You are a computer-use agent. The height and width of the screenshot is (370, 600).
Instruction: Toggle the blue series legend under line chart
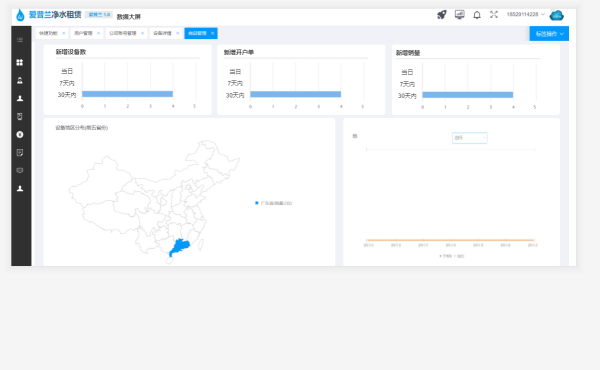(x=445, y=256)
